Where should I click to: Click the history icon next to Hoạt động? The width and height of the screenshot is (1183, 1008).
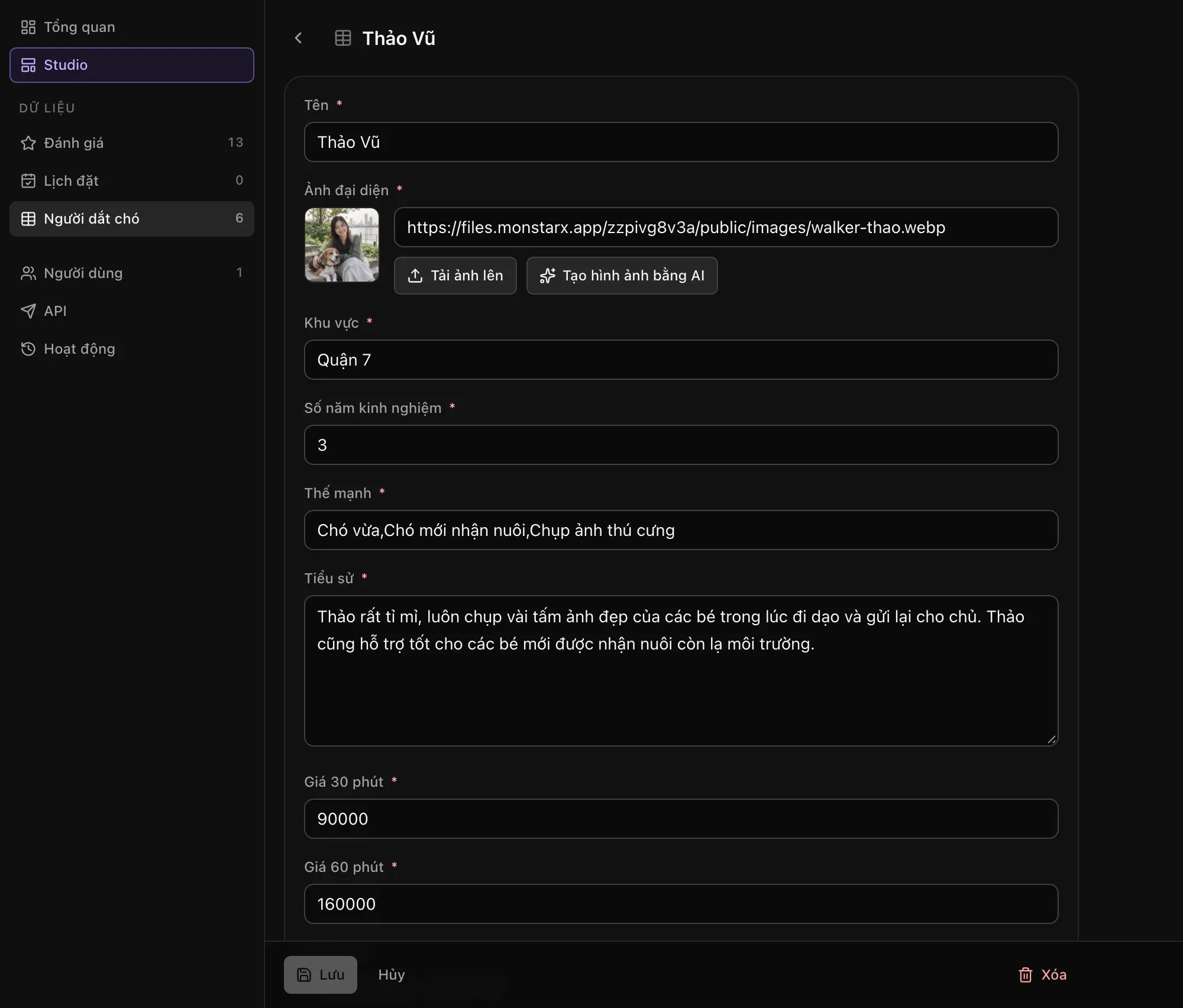(x=28, y=348)
